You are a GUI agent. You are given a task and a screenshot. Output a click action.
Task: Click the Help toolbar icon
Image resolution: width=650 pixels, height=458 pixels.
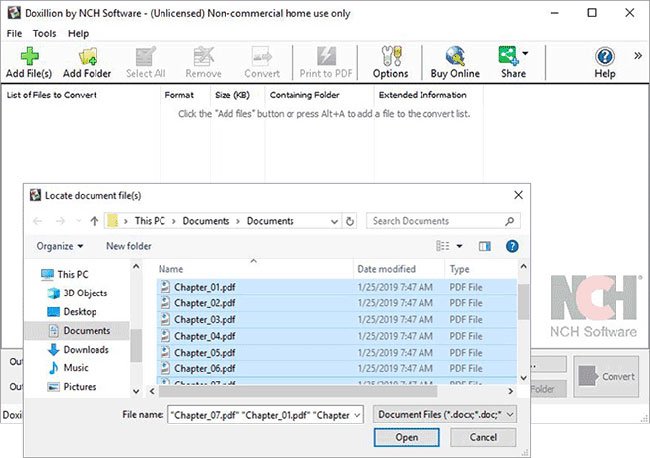605,63
